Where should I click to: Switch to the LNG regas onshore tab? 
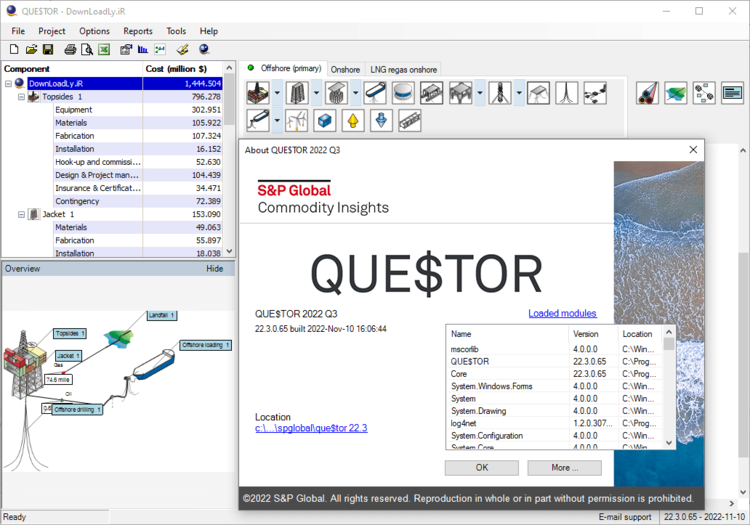pyautogui.click(x=403, y=69)
